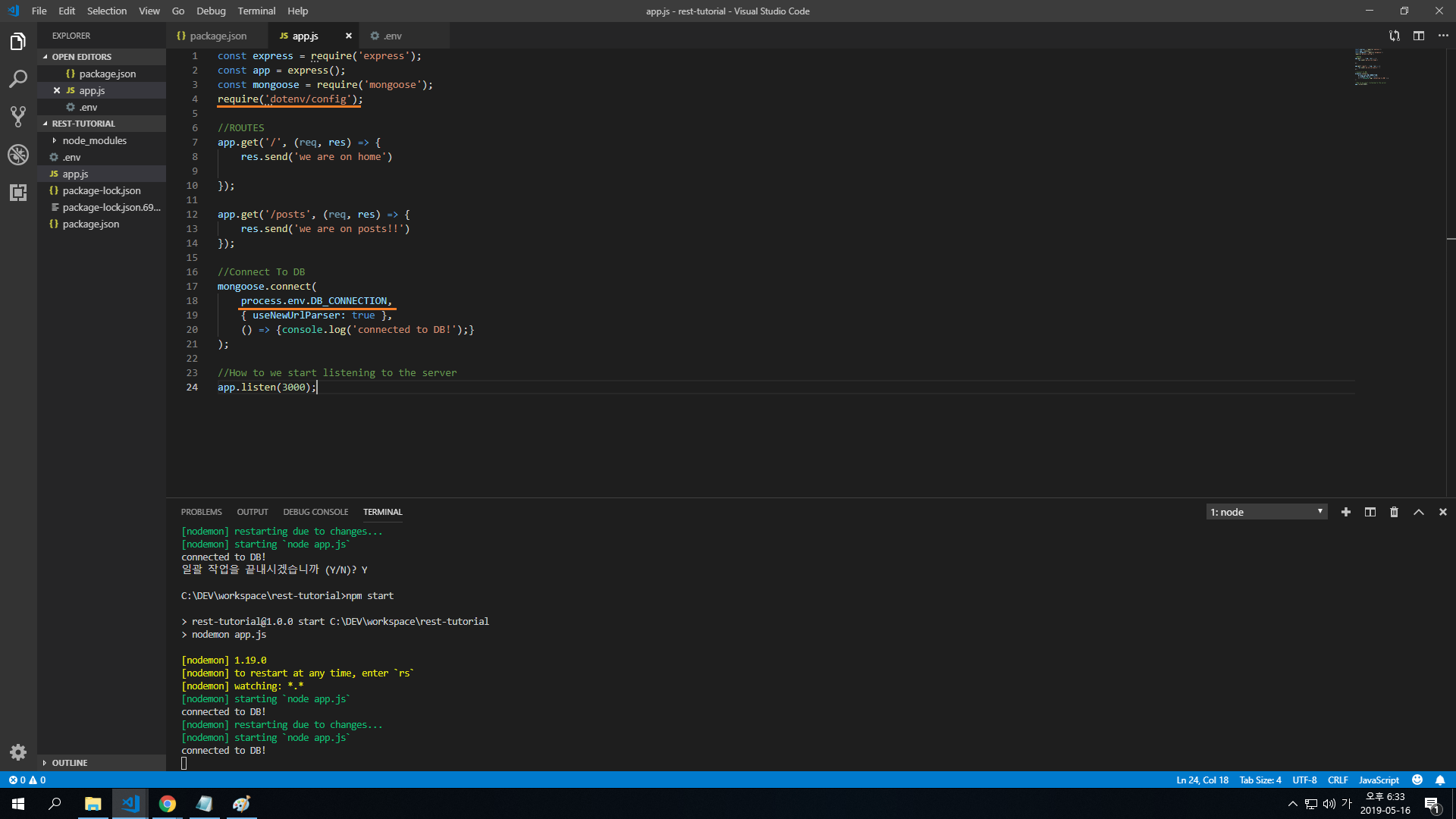Open the .env file in project tree
This screenshot has width=1456, height=819.
pos(102,157)
